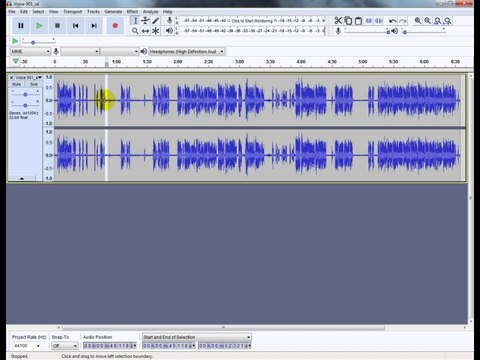Click the Copy icon
Viewport: 480px width, 360px height.
click(x=348, y=21)
